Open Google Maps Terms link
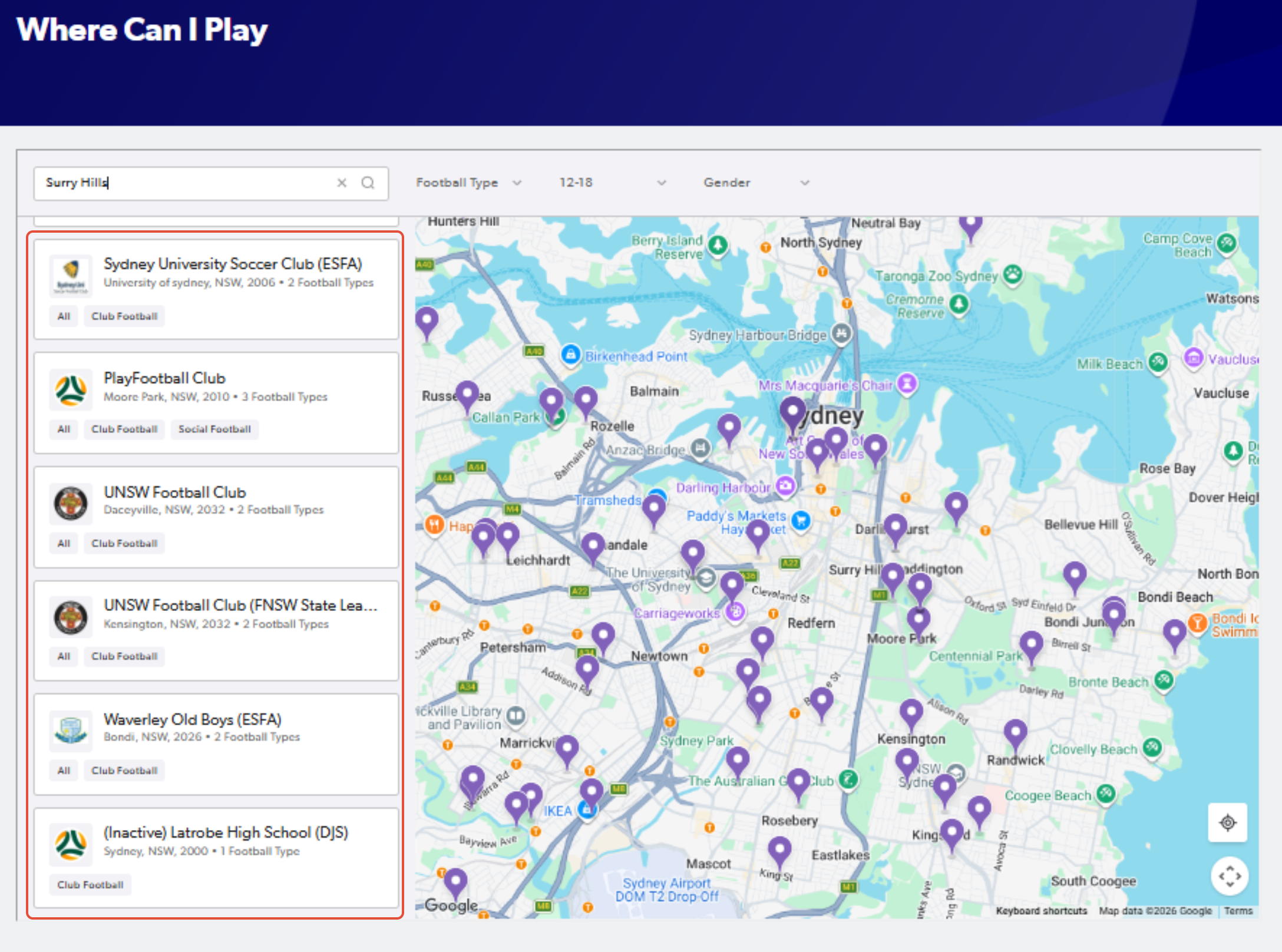 1238,911
